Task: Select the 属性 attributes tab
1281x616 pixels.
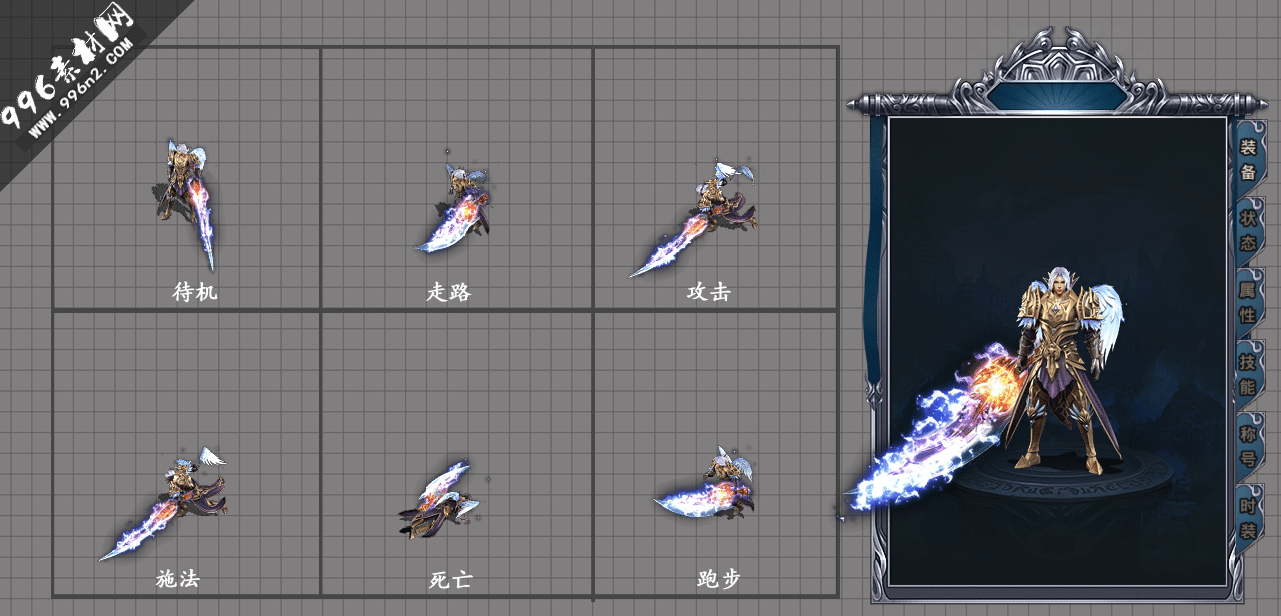Action: coord(1248,302)
